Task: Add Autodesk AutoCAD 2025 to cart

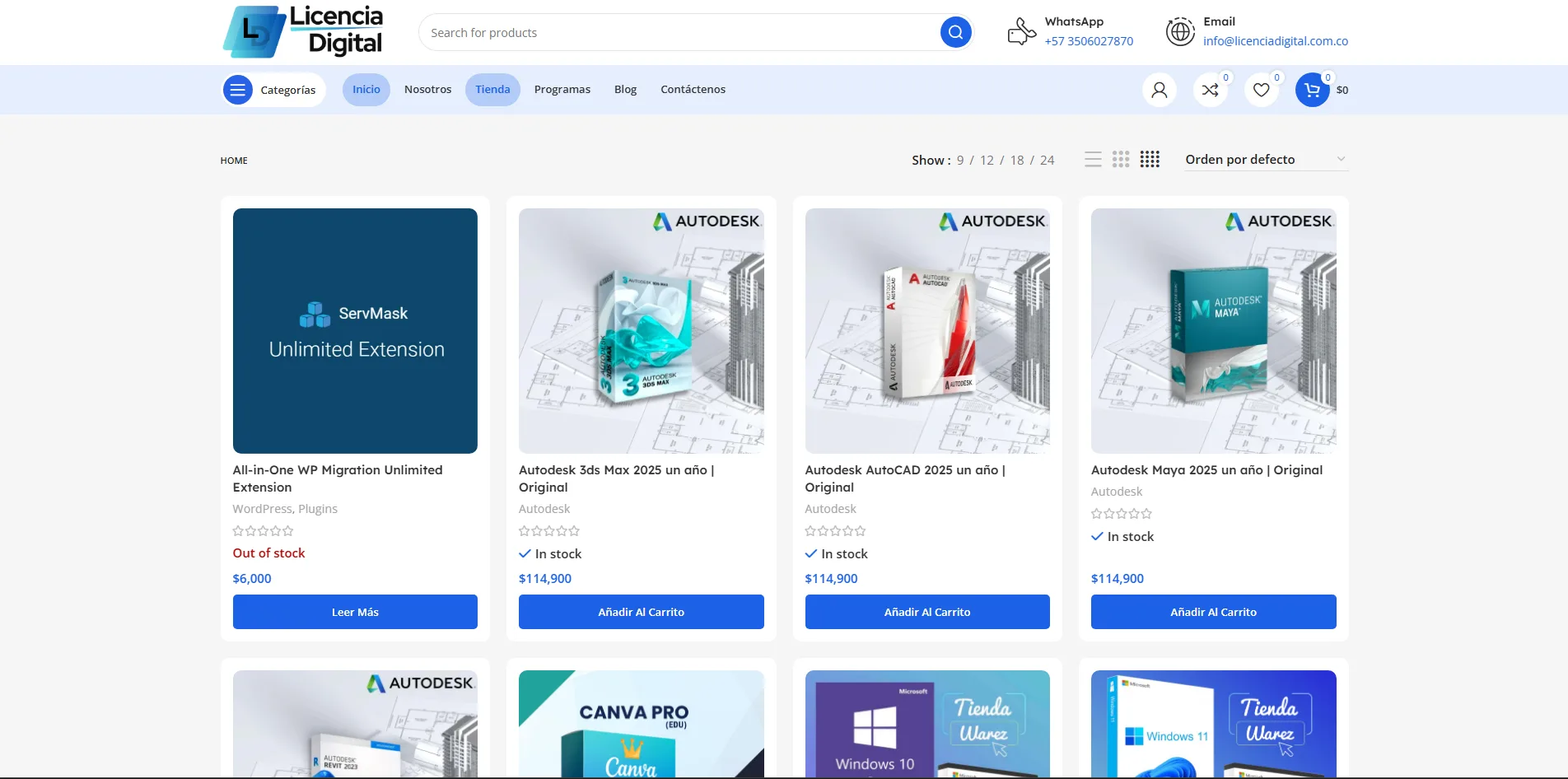Action: click(x=927, y=612)
